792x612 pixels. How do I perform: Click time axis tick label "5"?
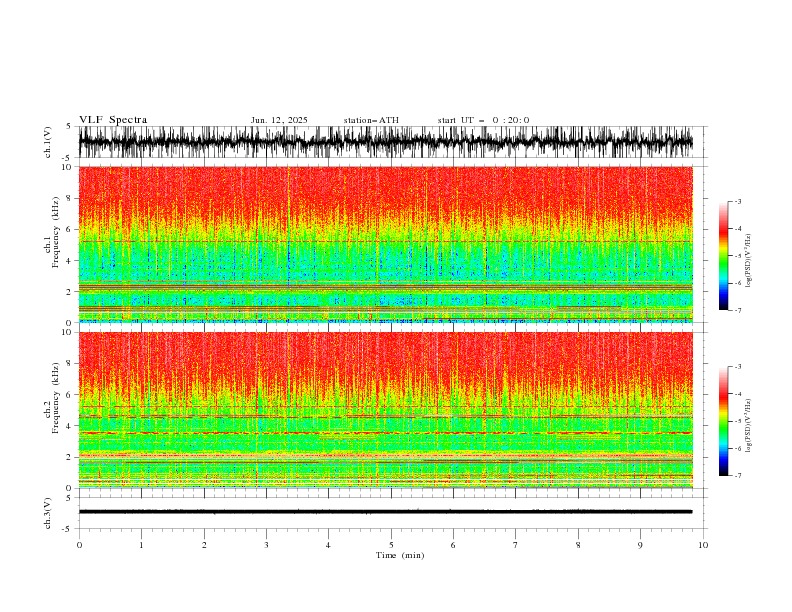click(x=391, y=545)
